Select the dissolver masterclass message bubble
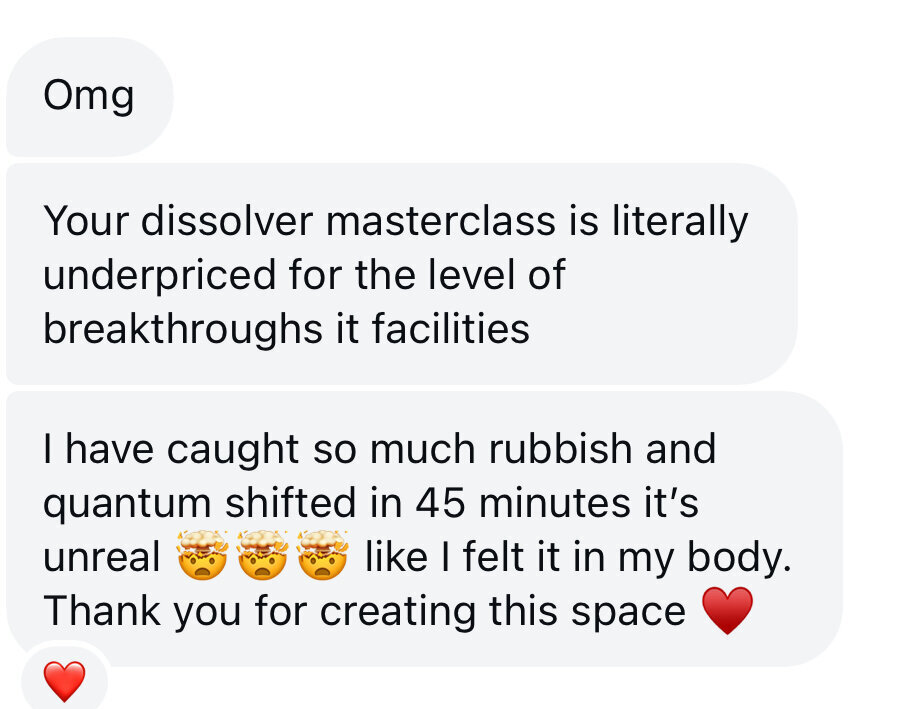Viewport: 918px width, 709px height. [x=402, y=274]
